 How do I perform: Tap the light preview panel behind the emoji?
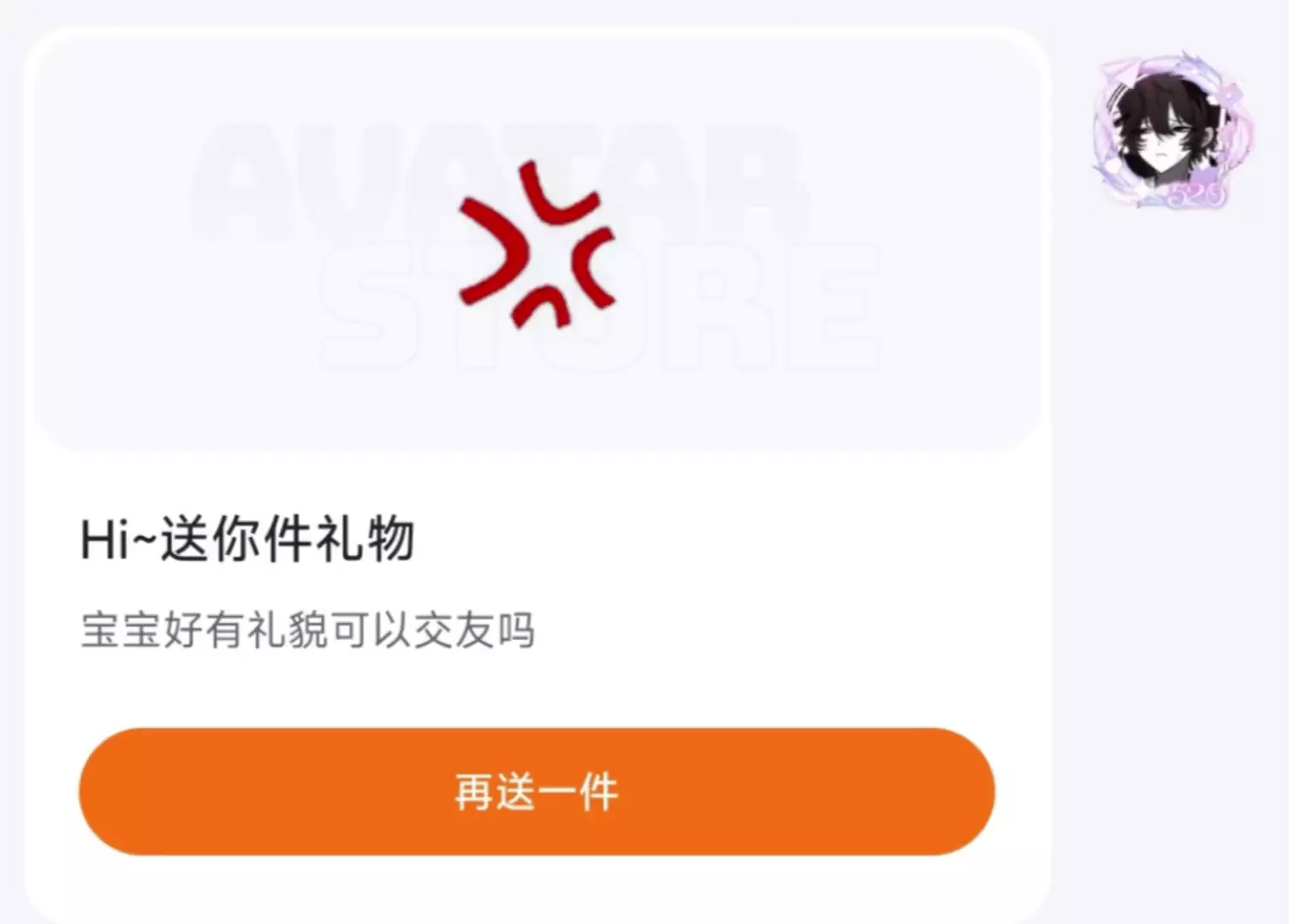(537, 241)
